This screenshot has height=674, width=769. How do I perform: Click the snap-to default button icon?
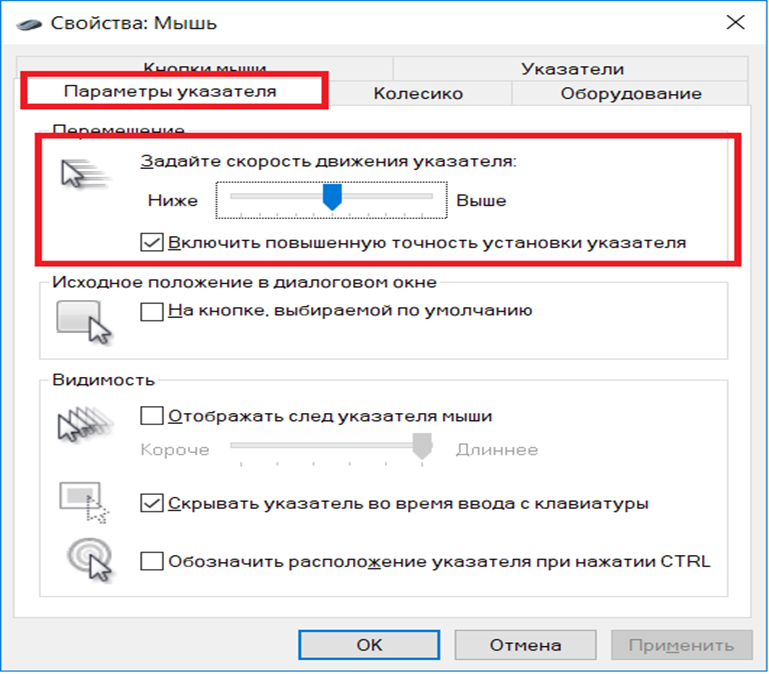pos(84,322)
